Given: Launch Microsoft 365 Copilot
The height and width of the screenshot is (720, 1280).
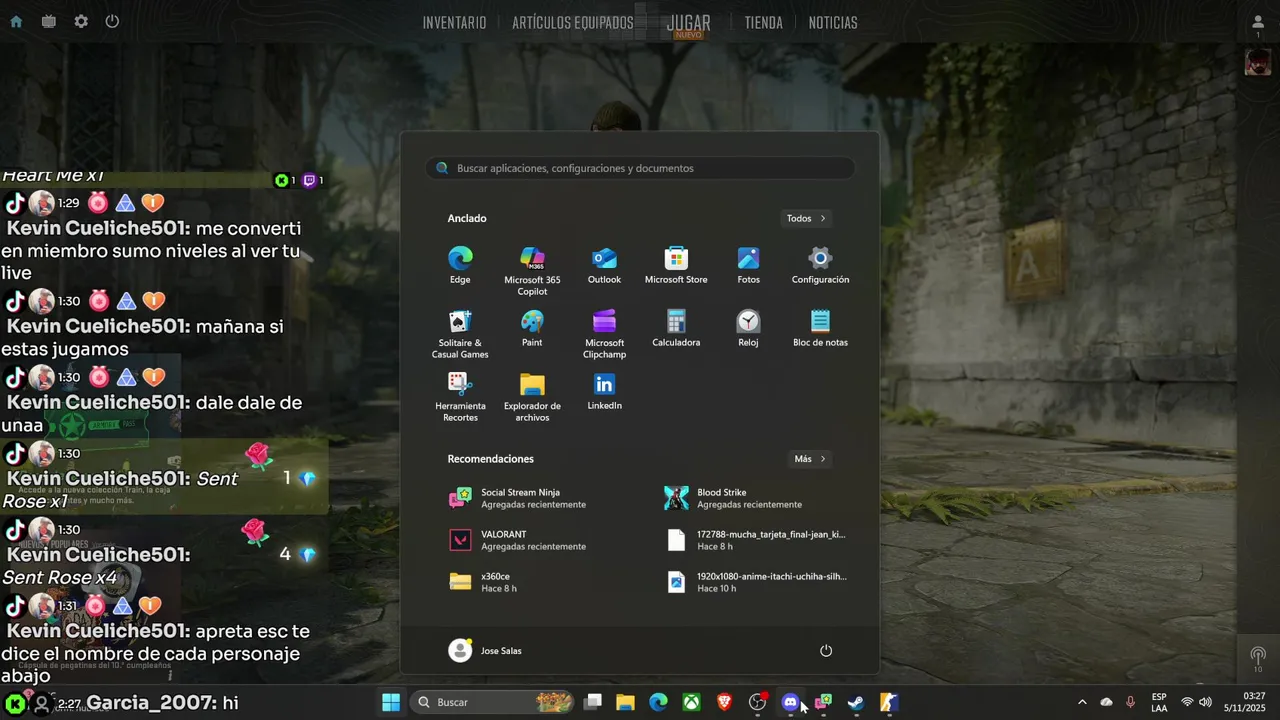Looking at the screenshot, I should [x=532, y=271].
